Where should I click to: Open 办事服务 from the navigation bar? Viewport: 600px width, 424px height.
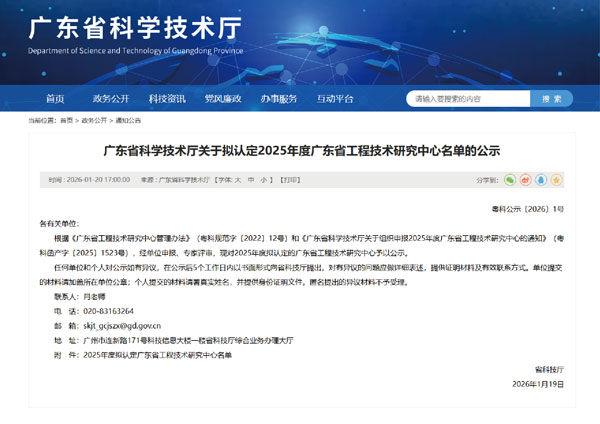coord(279,98)
